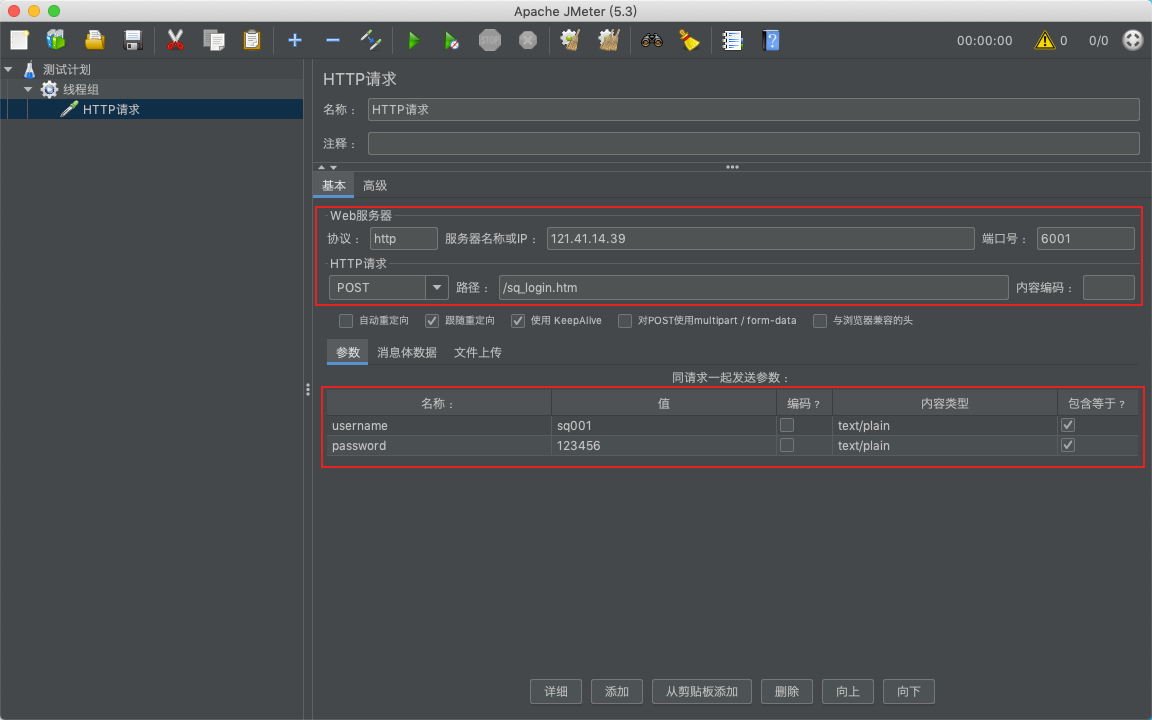Click the 内容编码 input field
This screenshot has width=1152, height=720.
[1109, 287]
